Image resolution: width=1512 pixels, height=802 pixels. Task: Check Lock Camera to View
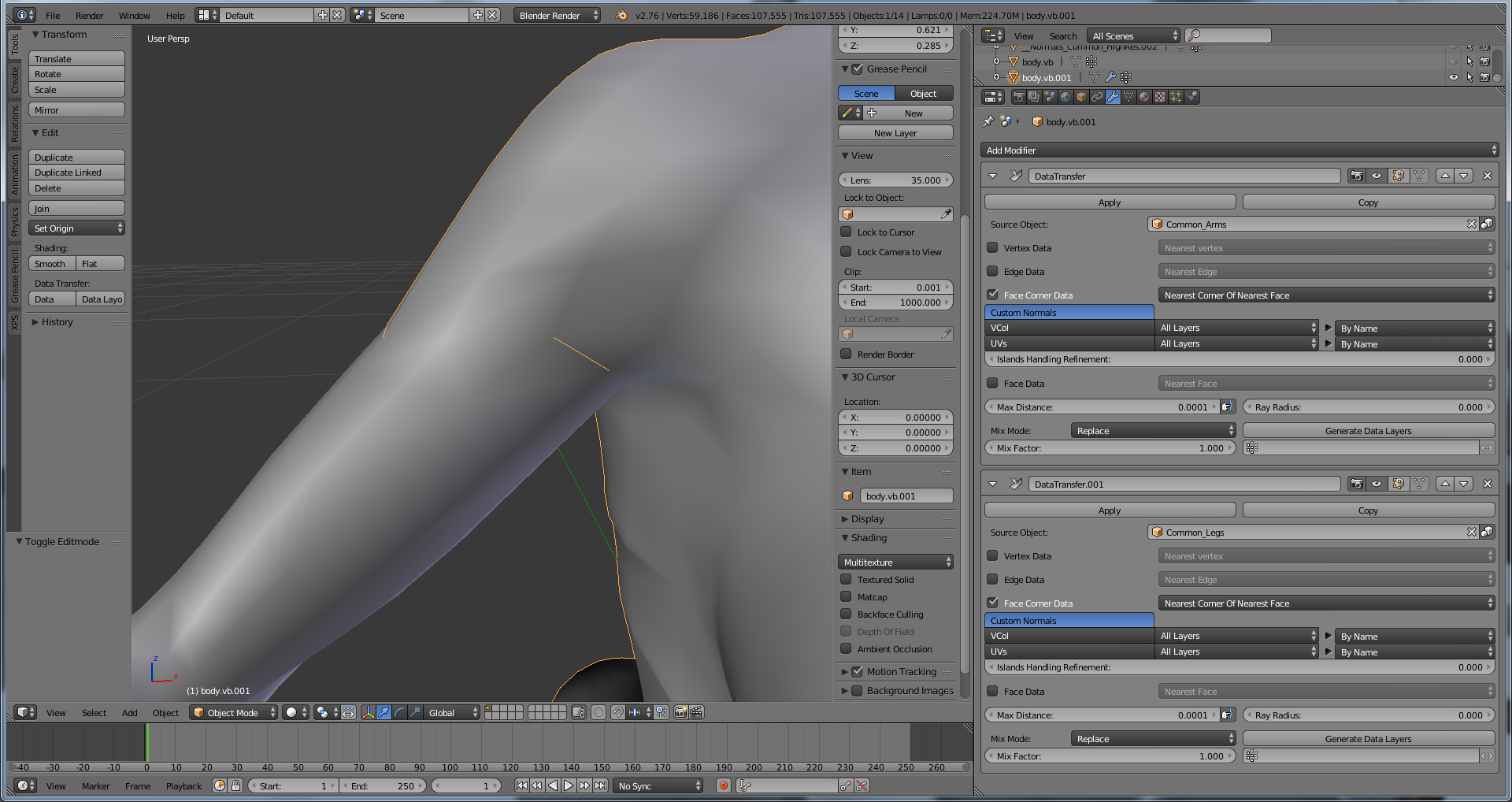[x=847, y=251]
